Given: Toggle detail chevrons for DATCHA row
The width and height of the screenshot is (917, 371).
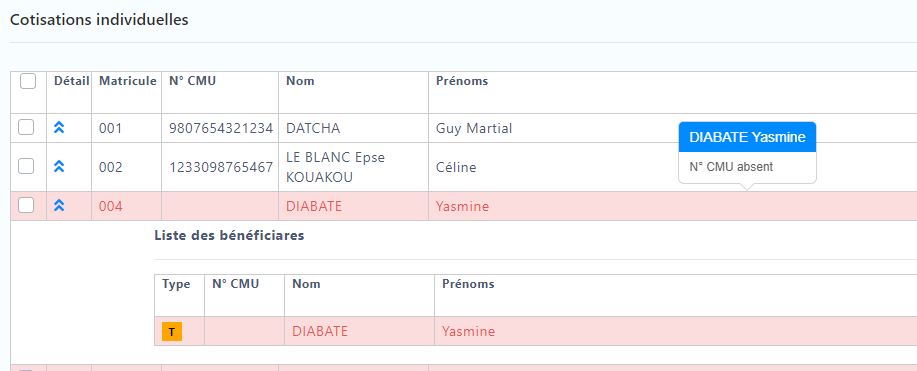Looking at the screenshot, I should point(58,128).
